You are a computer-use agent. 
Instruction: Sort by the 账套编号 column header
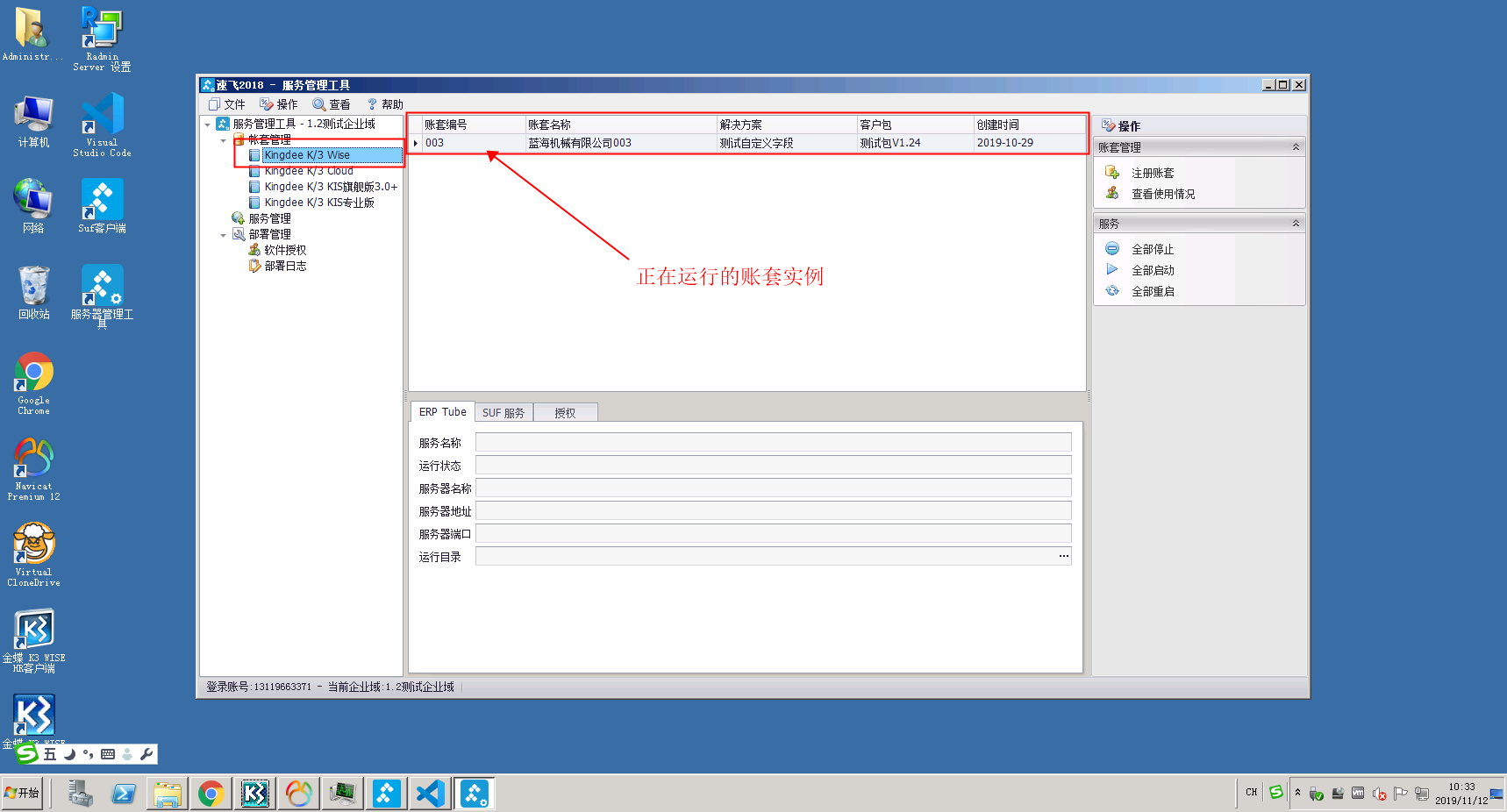pos(474,125)
